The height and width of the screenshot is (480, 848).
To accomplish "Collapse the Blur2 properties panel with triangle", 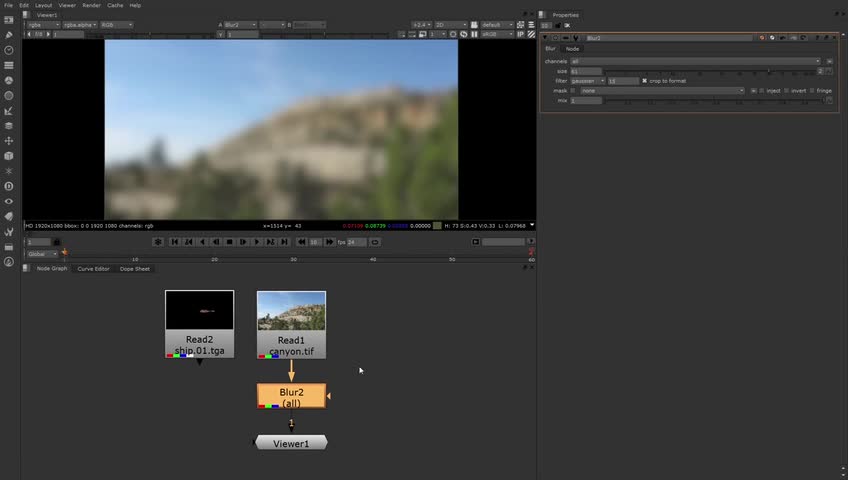I will click(x=545, y=38).
